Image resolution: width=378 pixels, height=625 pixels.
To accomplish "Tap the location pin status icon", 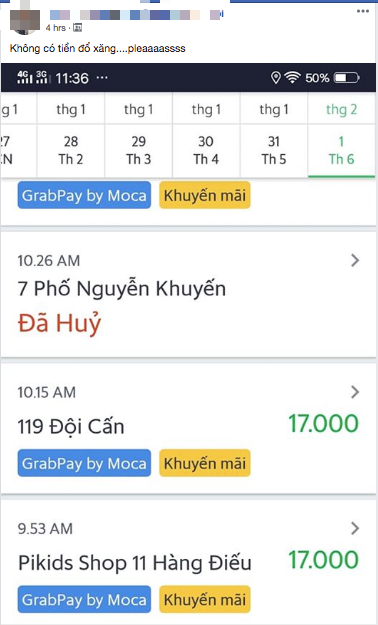I will (276, 77).
